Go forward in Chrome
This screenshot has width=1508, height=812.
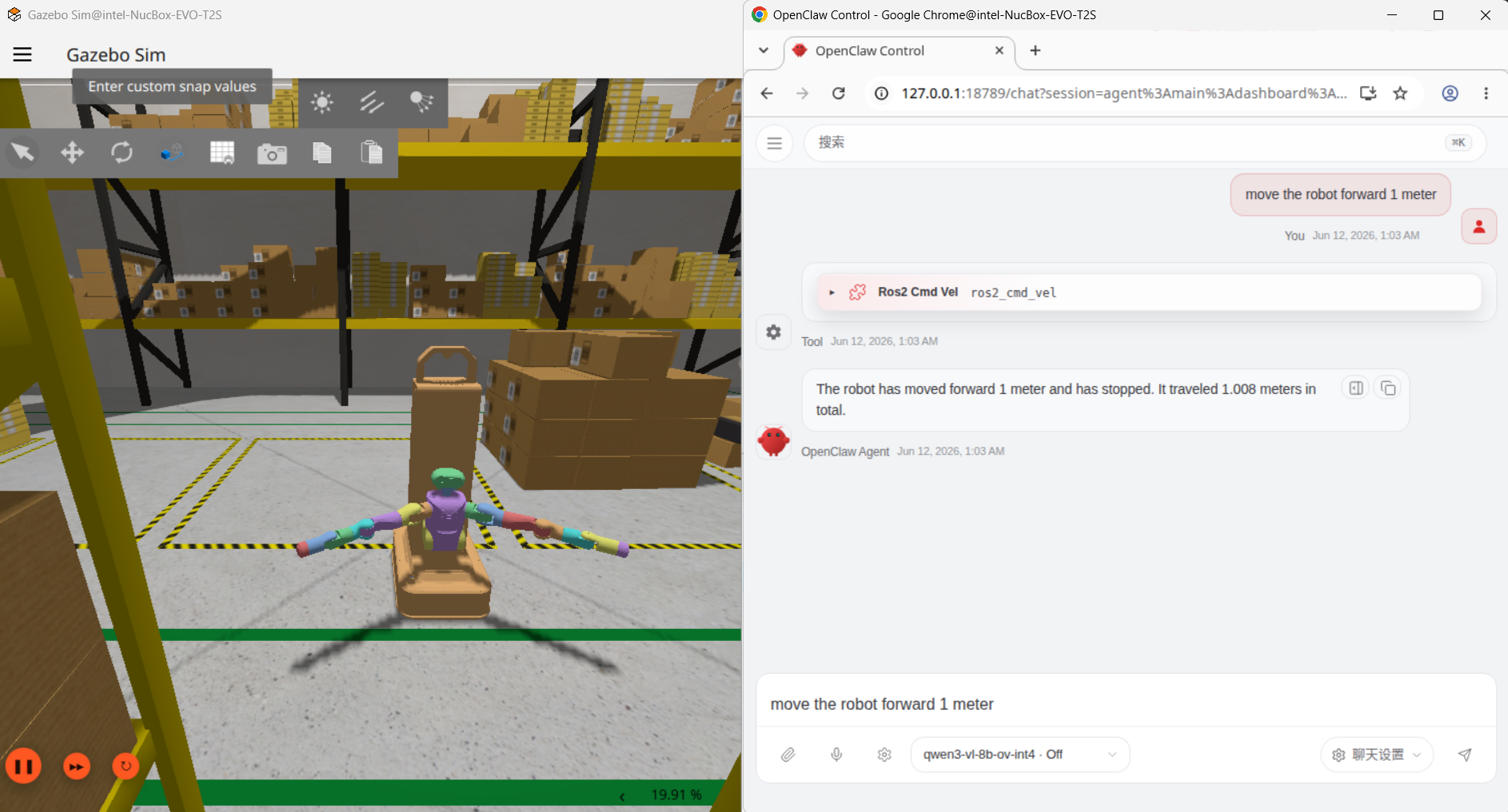(x=803, y=94)
